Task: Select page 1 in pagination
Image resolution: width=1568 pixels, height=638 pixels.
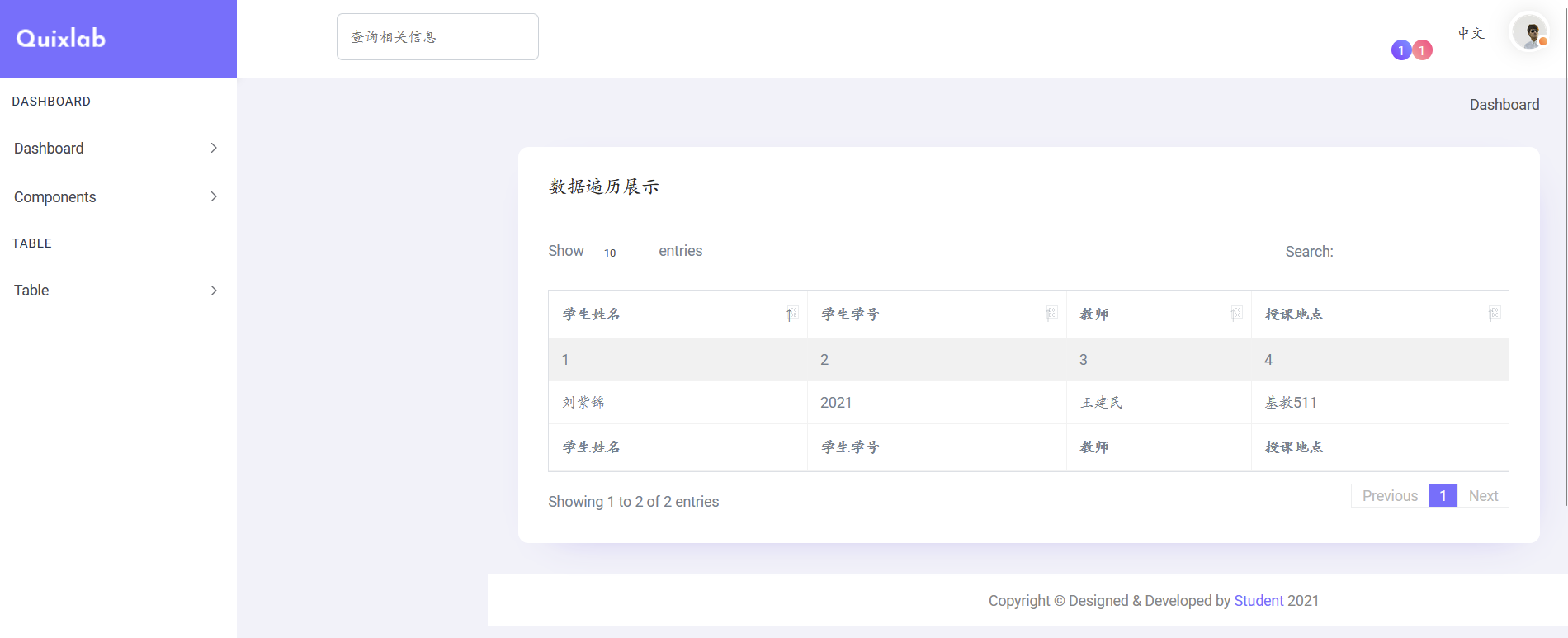Action: (x=1443, y=496)
